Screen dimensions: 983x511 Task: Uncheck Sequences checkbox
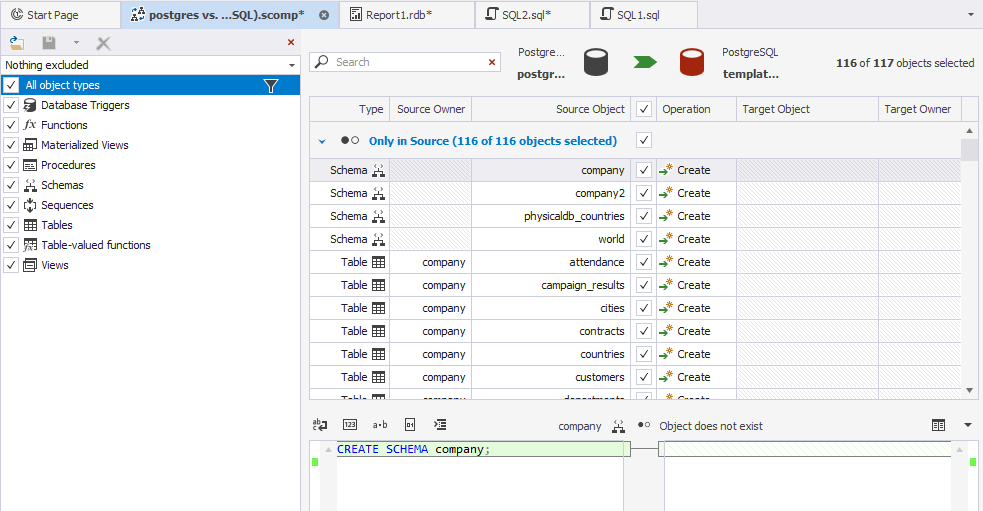pos(11,205)
